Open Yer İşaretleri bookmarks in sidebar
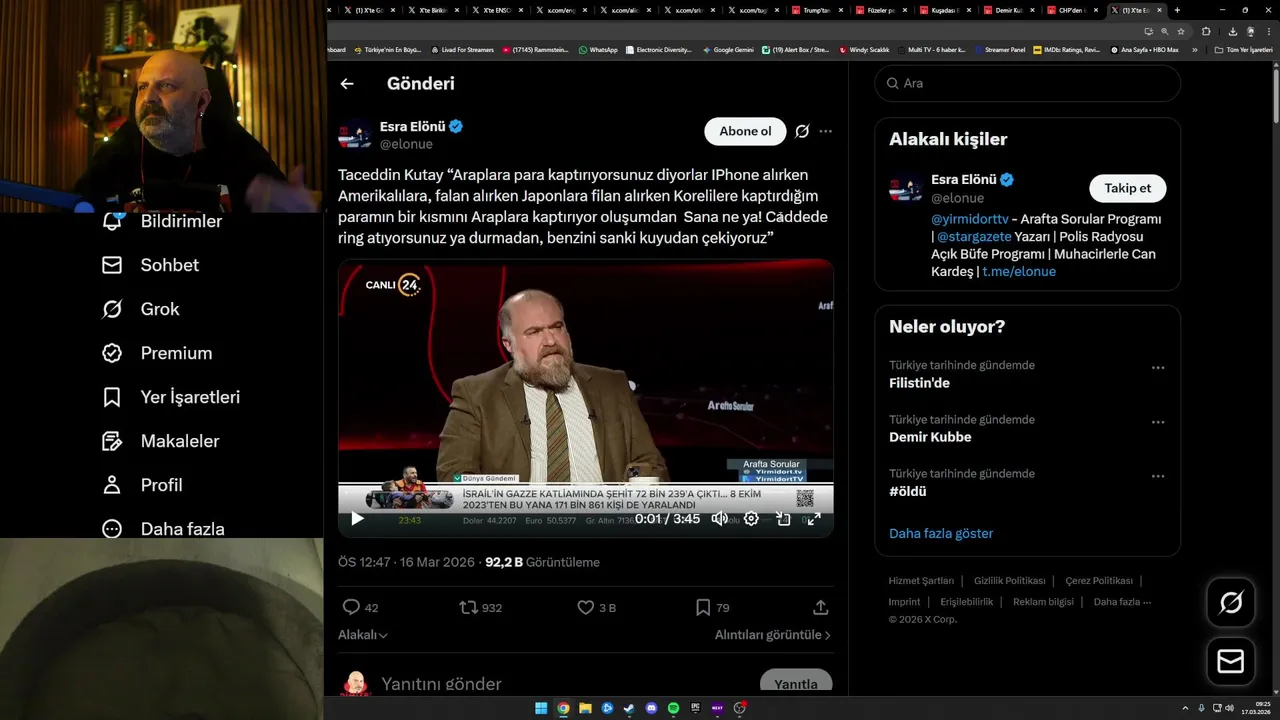The image size is (1280, 720). (x=171, y=397)
